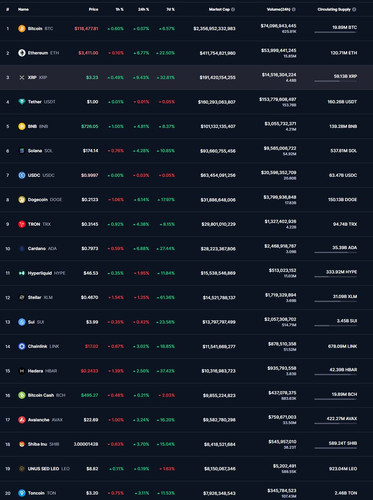The height and width of the screenshot is (500, 373).
Task: Click the Shiba Inu logo icon
Action: tap(22, 444)
